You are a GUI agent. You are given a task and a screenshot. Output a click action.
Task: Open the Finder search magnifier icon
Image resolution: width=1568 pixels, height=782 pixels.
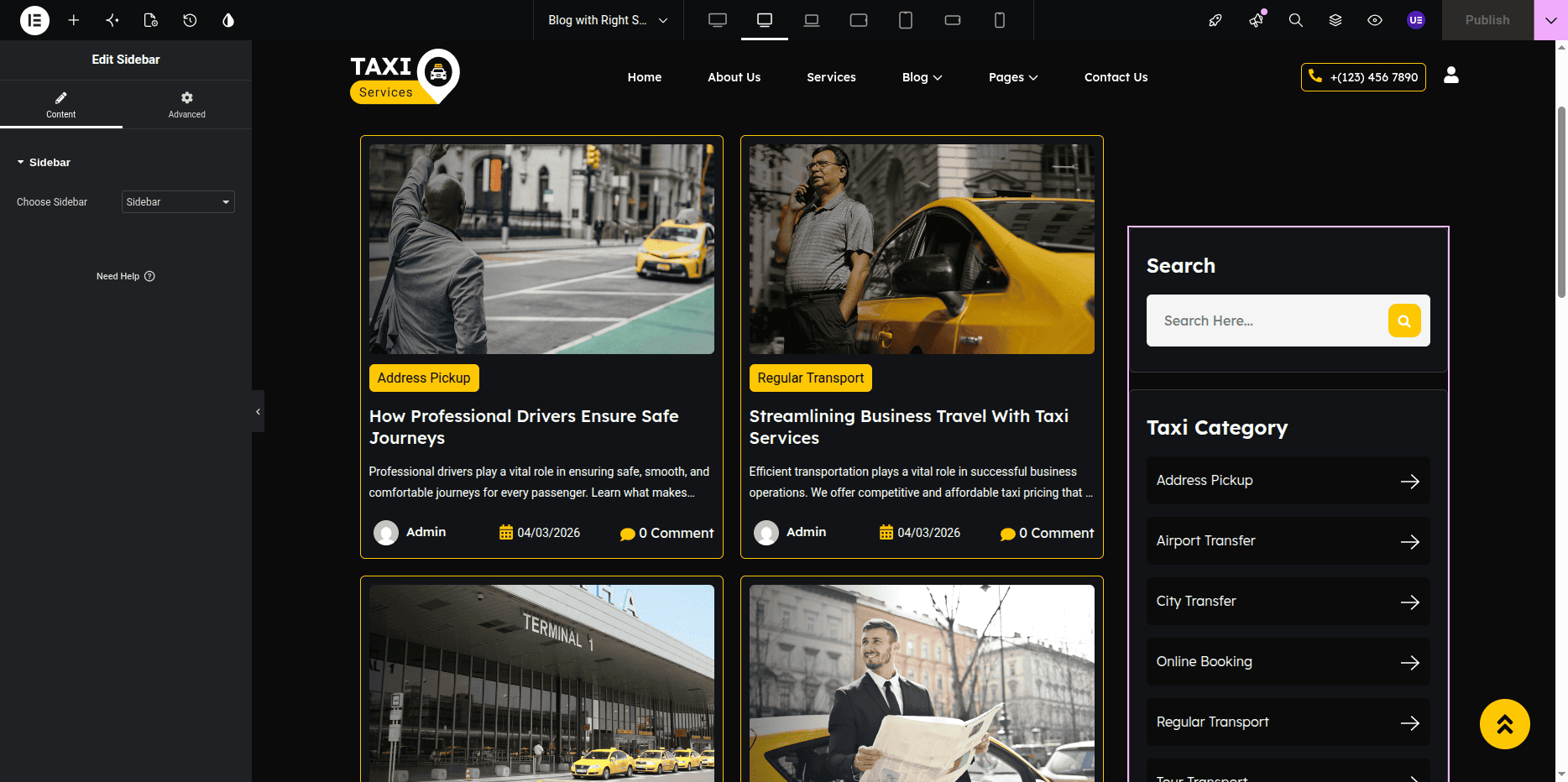click(x=1296, y=20)
